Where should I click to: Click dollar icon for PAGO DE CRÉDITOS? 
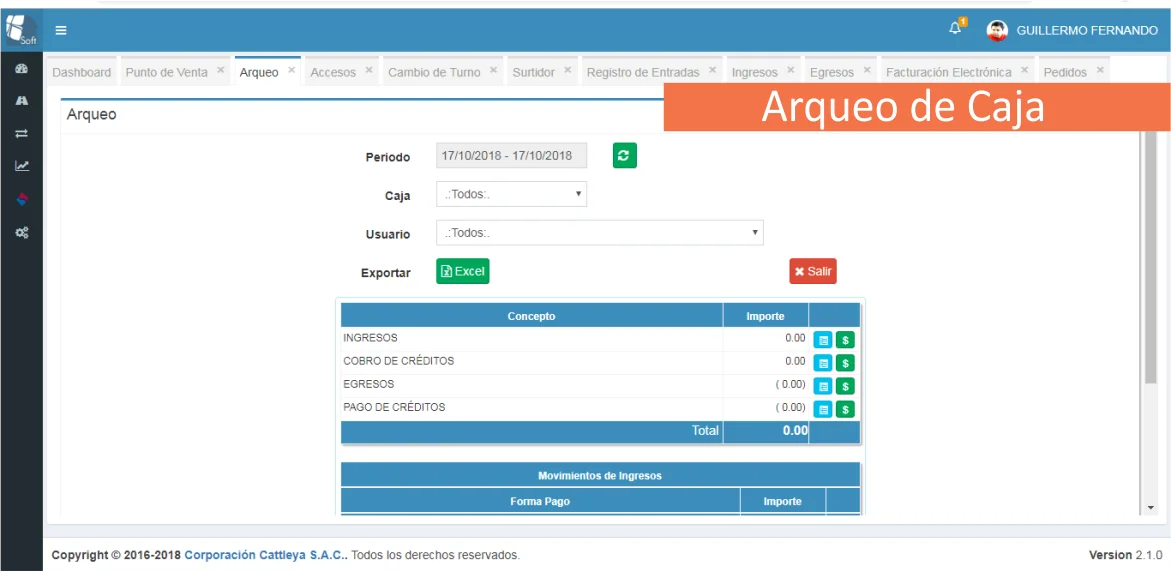(845, 409)
